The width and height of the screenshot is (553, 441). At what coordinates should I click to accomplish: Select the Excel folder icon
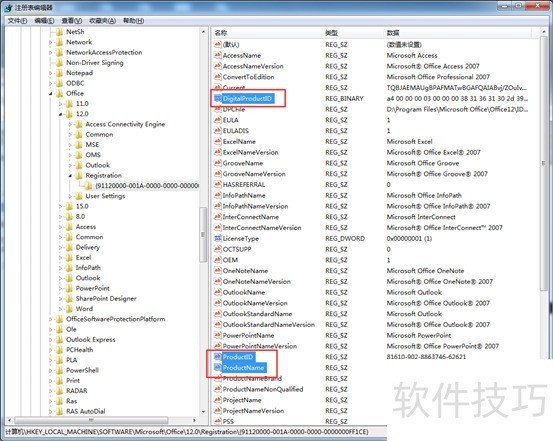coord(69,258)
